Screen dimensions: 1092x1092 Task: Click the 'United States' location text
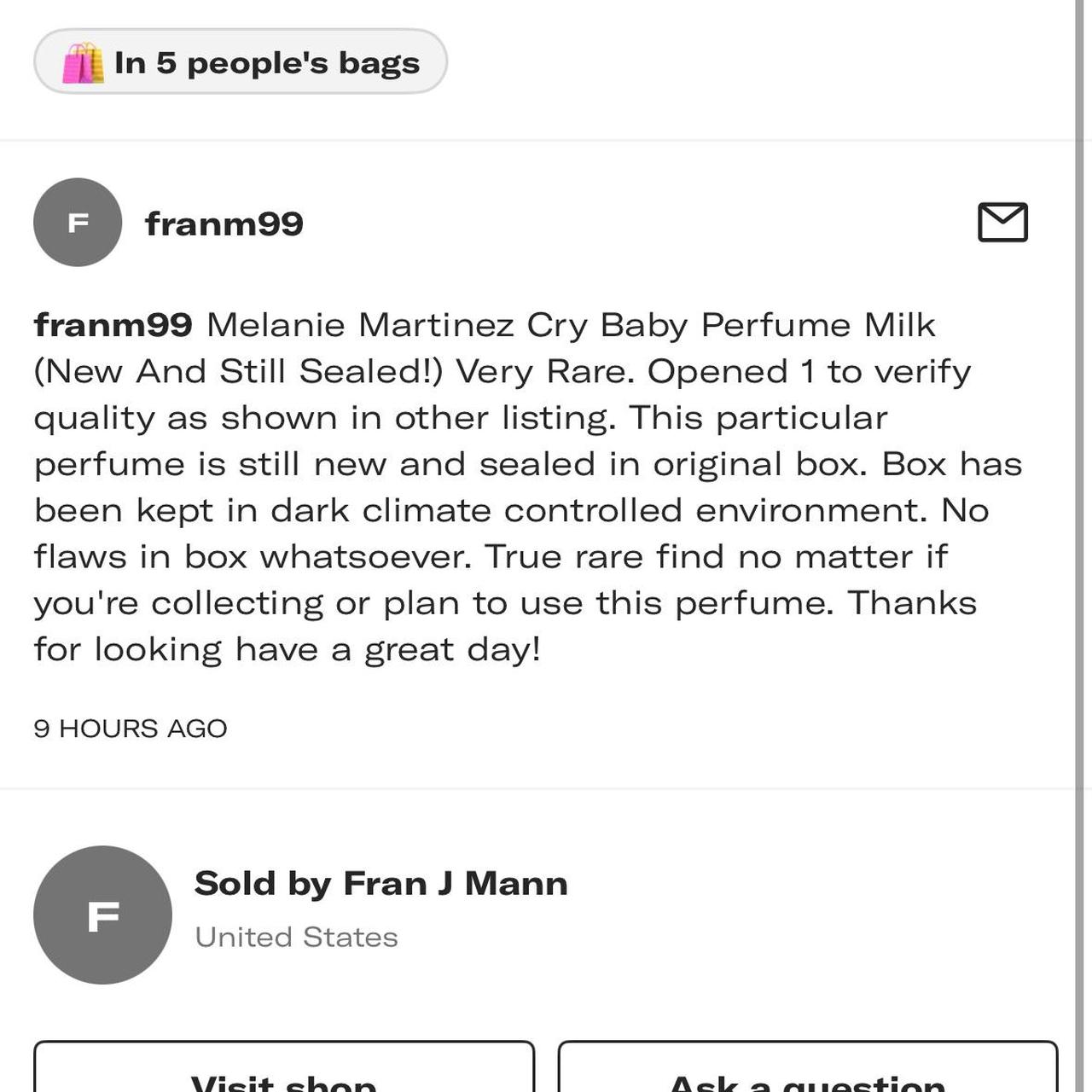297,936
